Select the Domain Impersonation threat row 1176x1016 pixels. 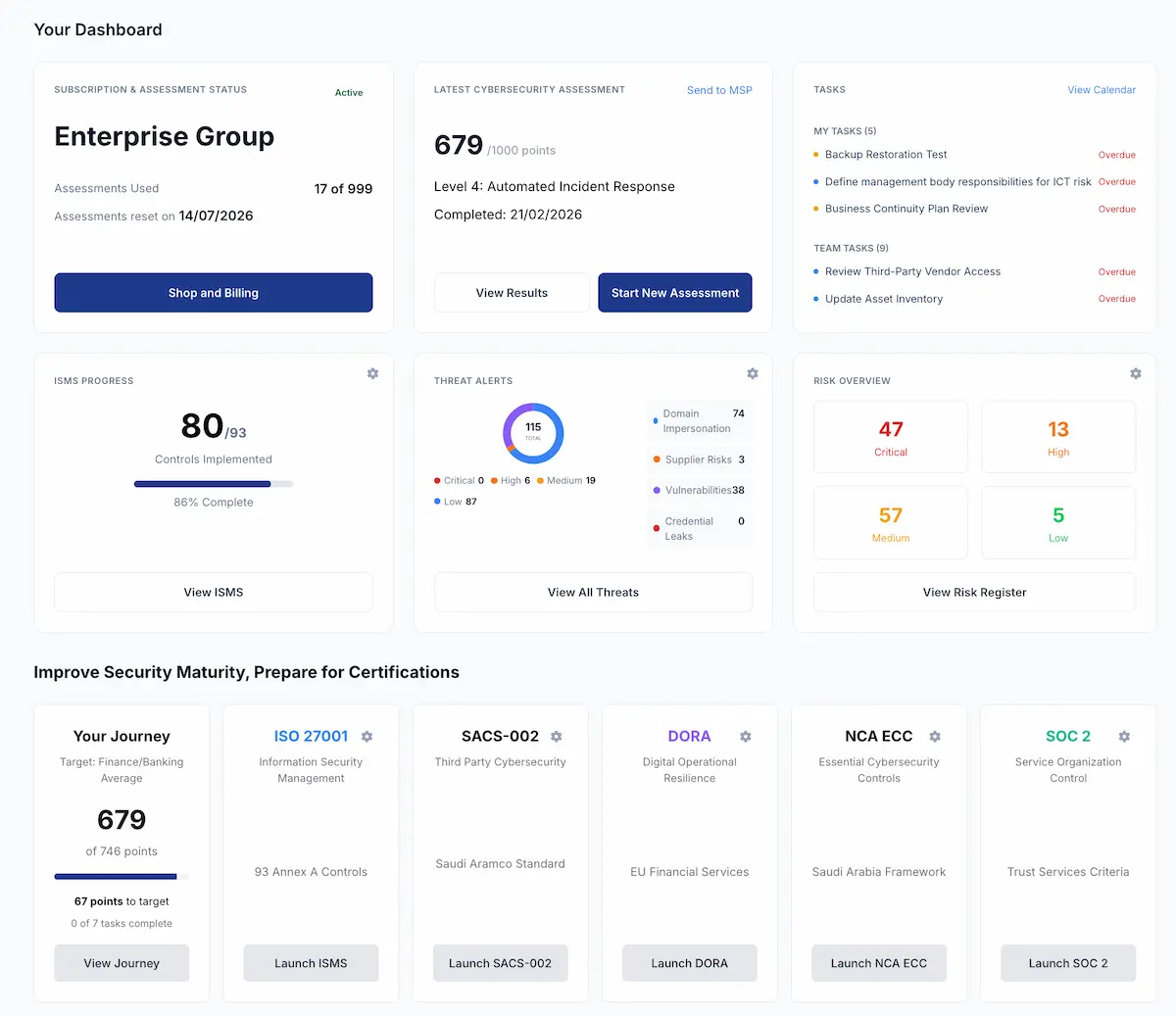click(700, 421)
